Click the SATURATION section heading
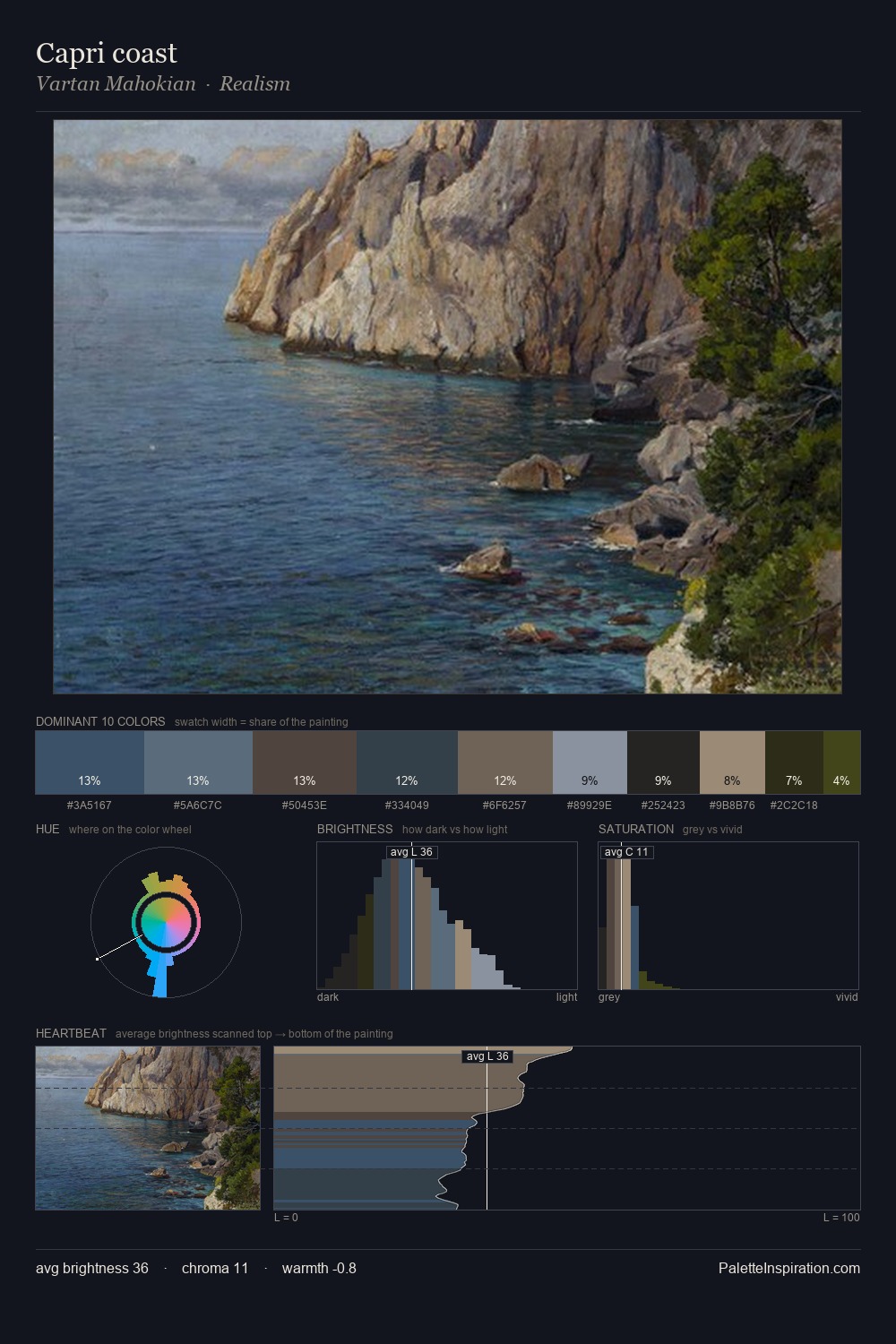 pos(636,829)
